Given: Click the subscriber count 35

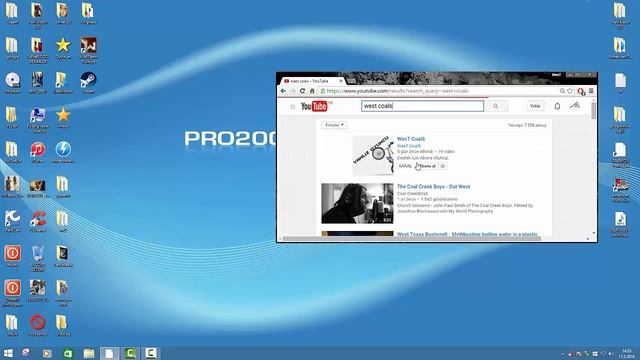Looking at the screenshot, I should [x=442, y=166].
